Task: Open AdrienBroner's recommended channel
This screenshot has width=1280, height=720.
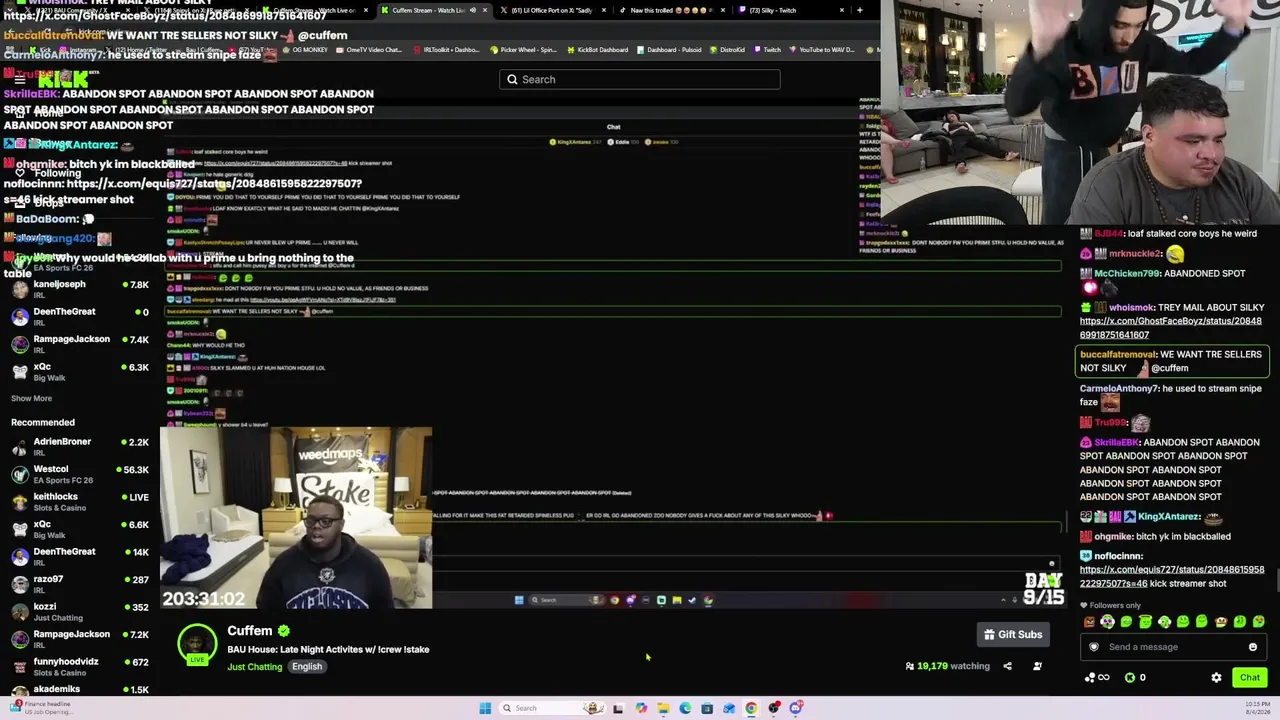Action: pos(80,447)
